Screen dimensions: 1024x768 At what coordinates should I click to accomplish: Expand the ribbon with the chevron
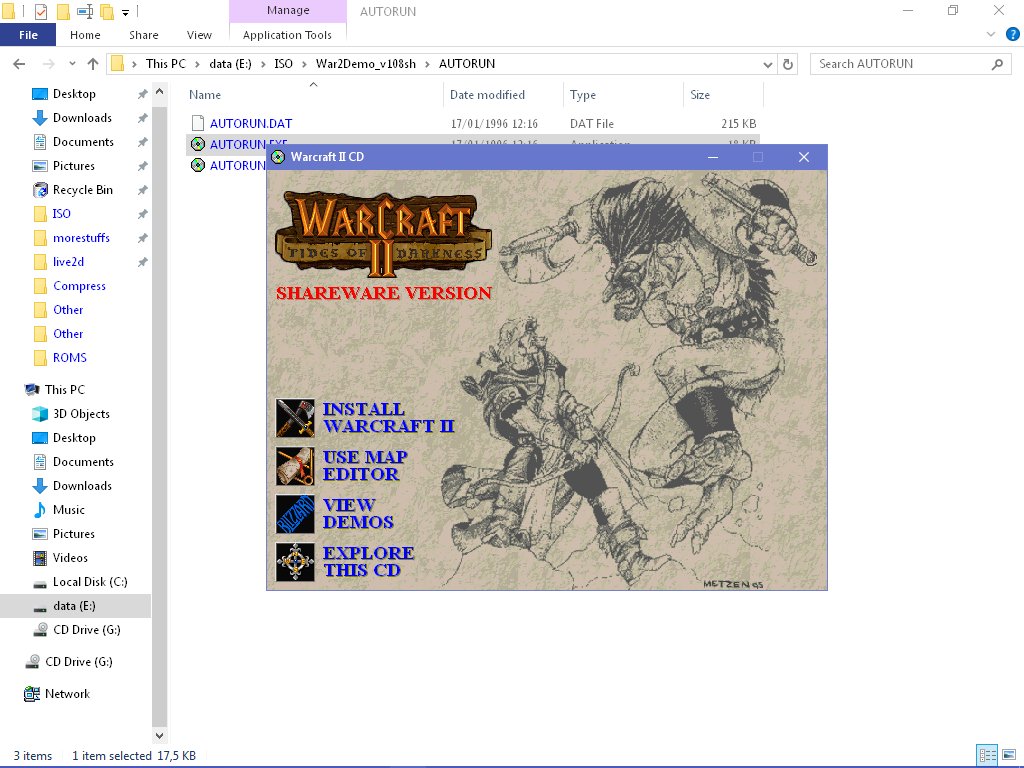[x=991, y=35]
